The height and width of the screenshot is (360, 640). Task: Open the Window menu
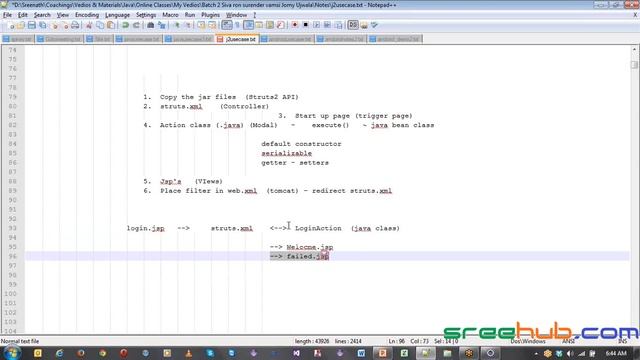pos(236,15)
